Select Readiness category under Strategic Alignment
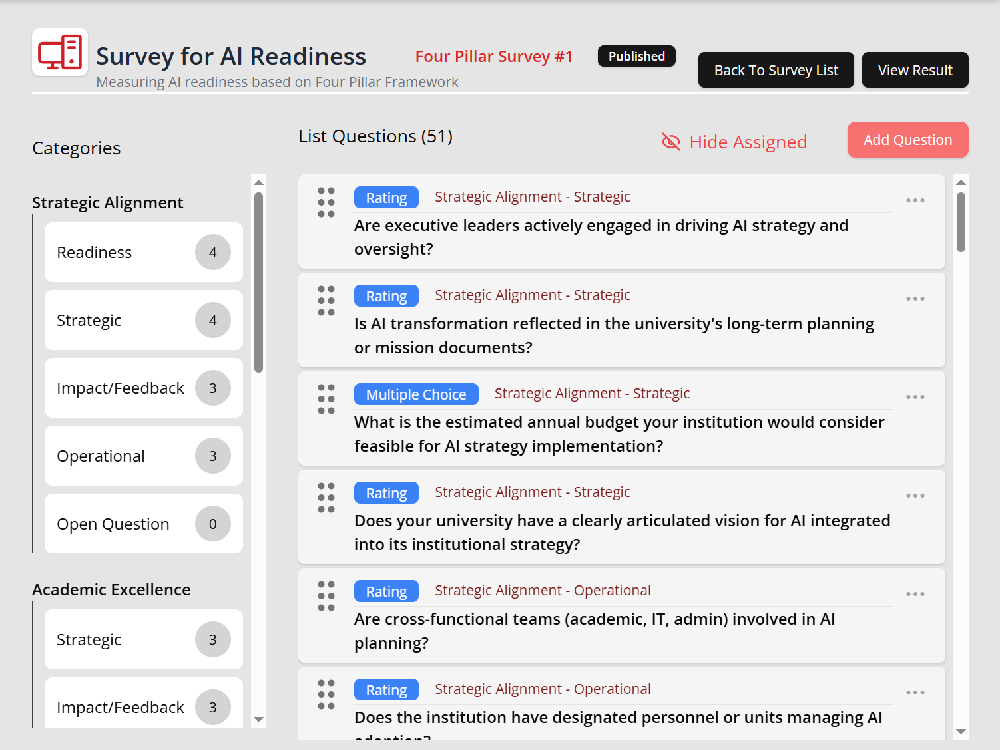Screen dimensions: 1000x750 [143, 252]
